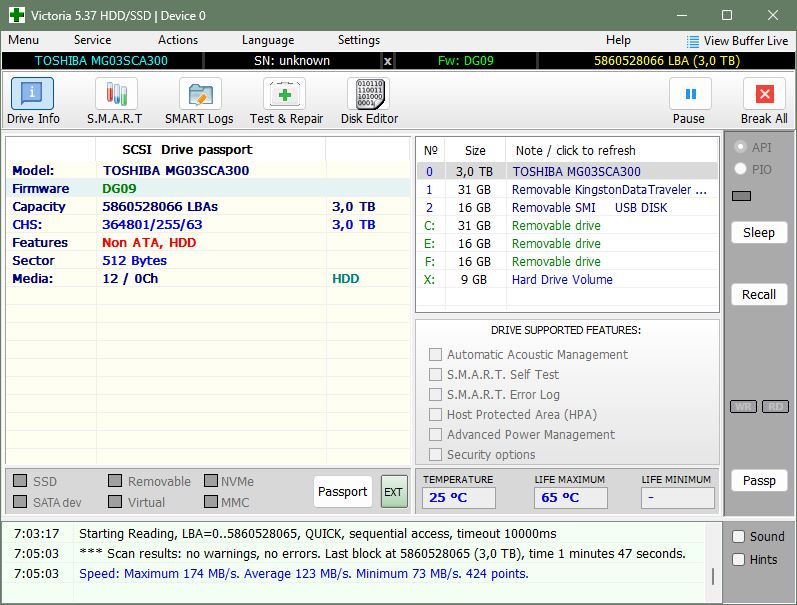Screen dimensions: 797x605
Task: Open SMART Logs toolbar icon
Action: click(x=200, y=94)
